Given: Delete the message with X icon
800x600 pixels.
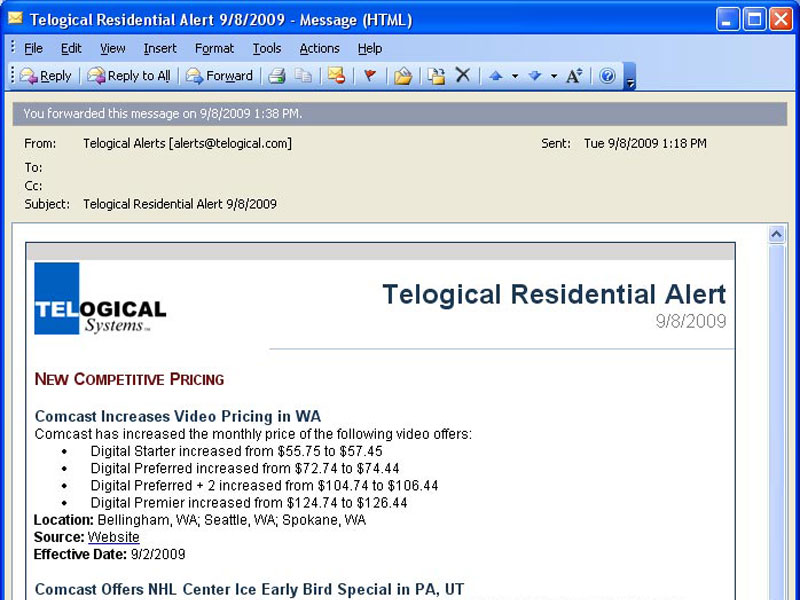Looking at the screenshot, I should [463, 76].
